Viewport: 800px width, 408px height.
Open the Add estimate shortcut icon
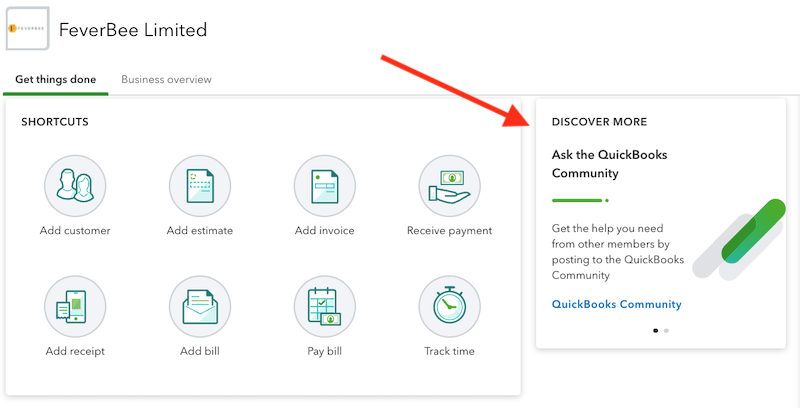[x=200, y=186]
